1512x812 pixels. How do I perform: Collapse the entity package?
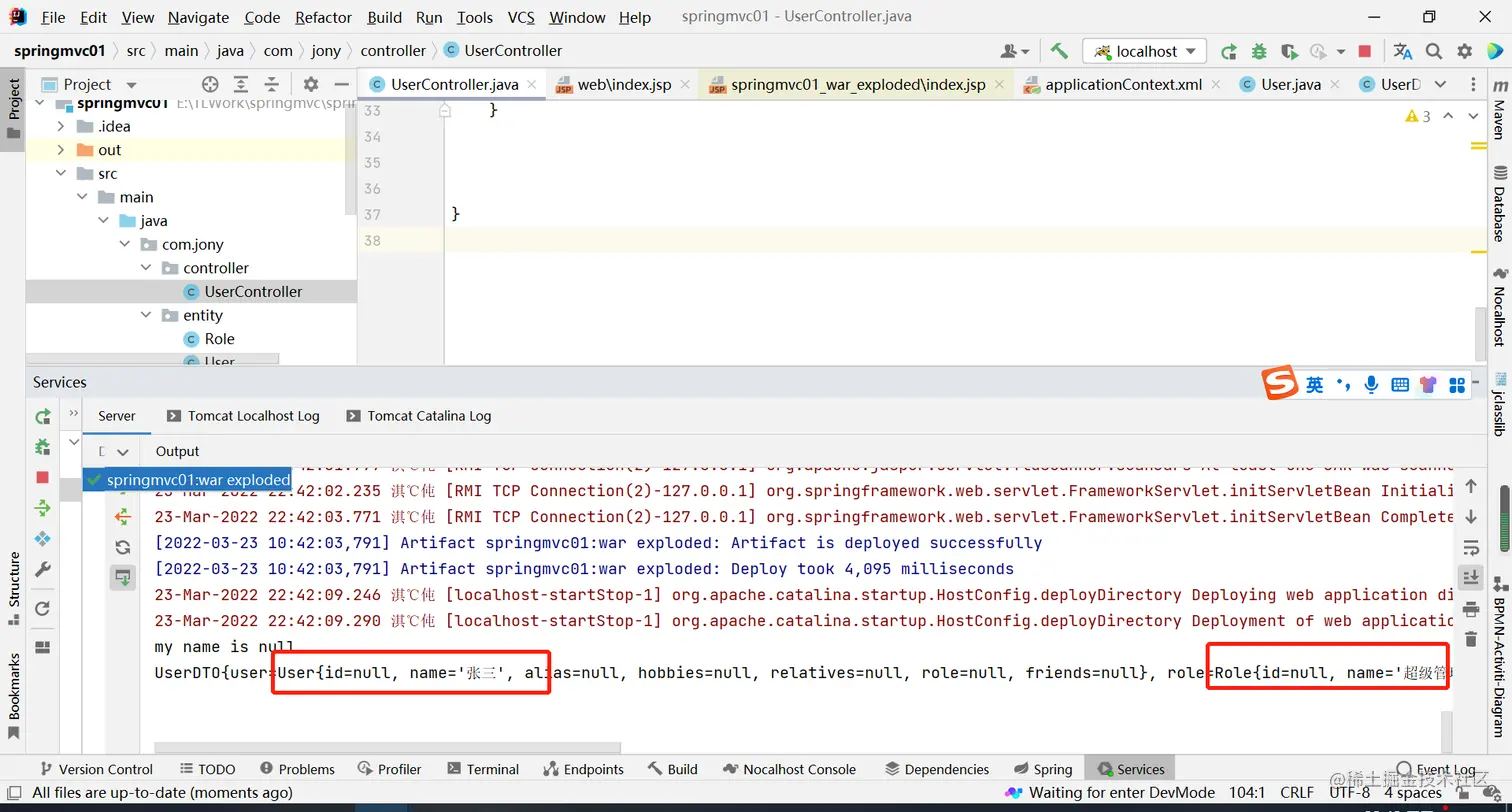point(146,315)
